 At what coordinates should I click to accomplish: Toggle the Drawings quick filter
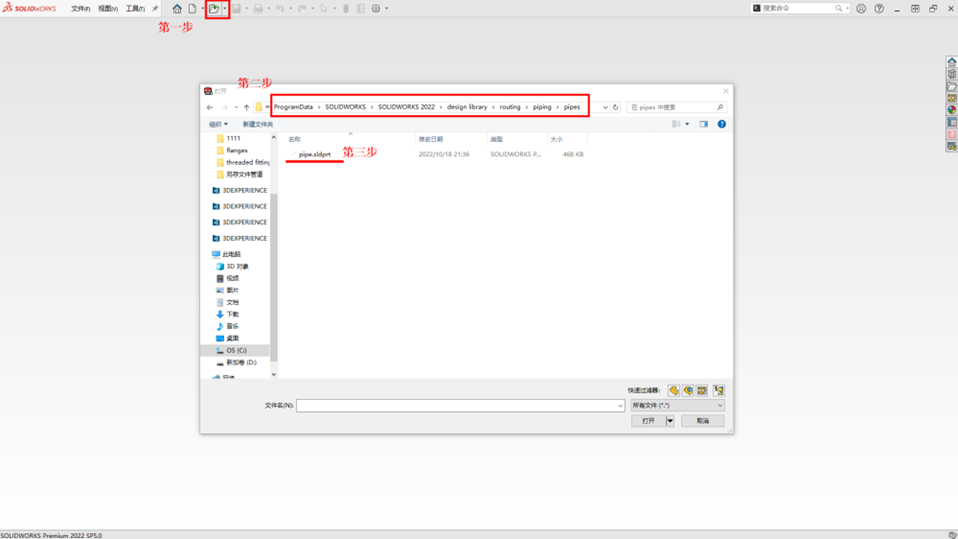(702, 390)
